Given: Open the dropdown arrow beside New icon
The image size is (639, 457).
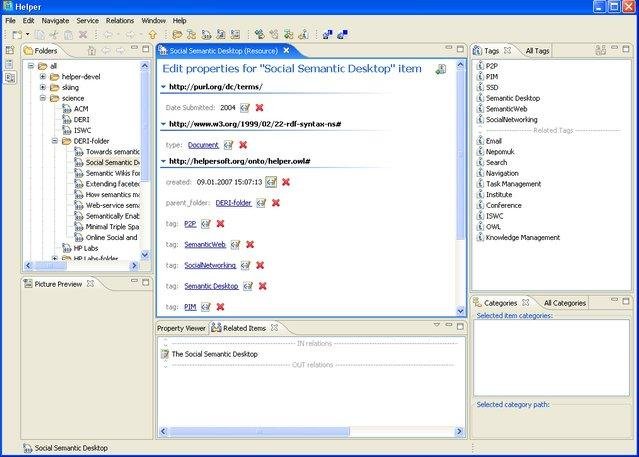Looking at the screenshot, I should [x=27, y=35].
